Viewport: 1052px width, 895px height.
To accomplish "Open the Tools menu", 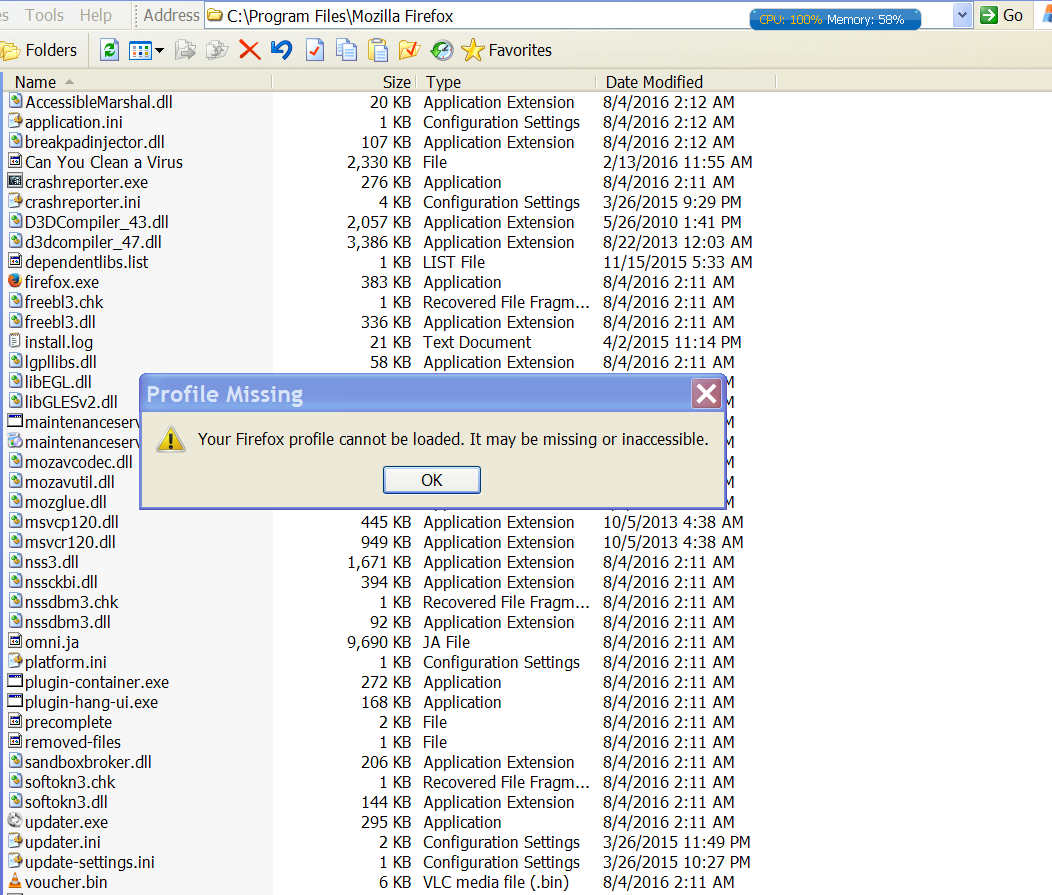I will click(x=44, y=15).
